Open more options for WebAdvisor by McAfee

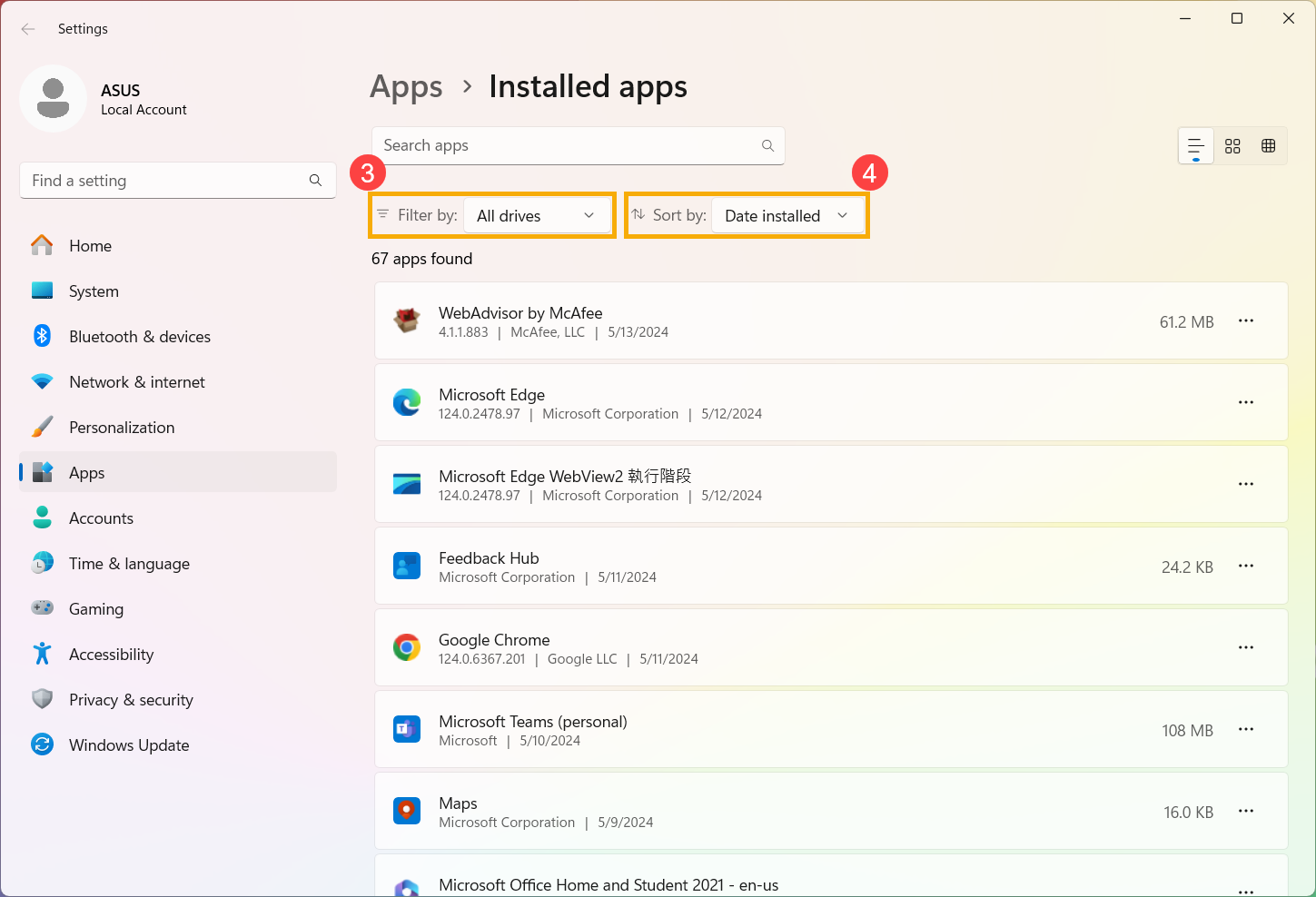coord(1246,320)
